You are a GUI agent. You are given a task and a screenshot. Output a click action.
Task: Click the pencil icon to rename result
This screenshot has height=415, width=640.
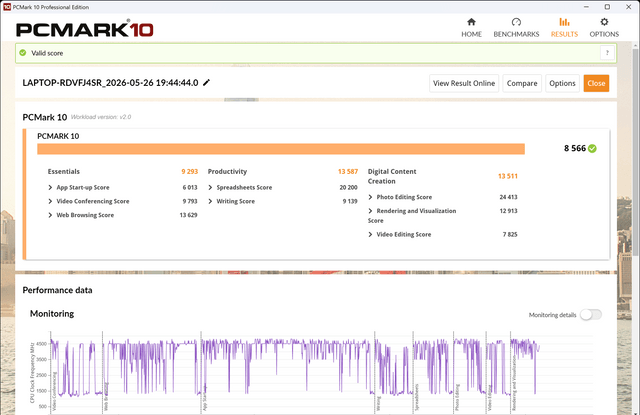click(x=207, y=82)
